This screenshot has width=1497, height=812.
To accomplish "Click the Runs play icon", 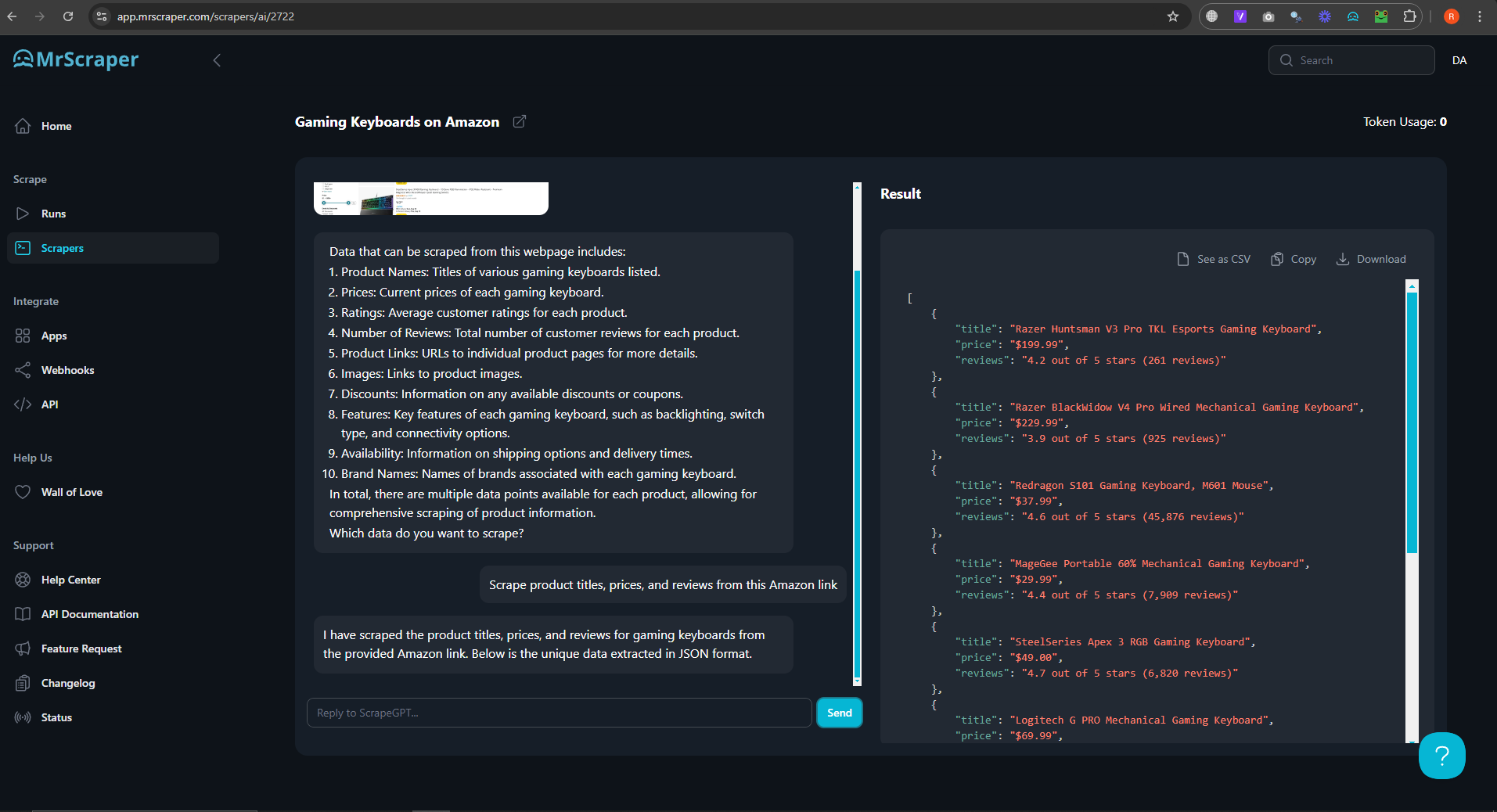I will coord(23,214).
